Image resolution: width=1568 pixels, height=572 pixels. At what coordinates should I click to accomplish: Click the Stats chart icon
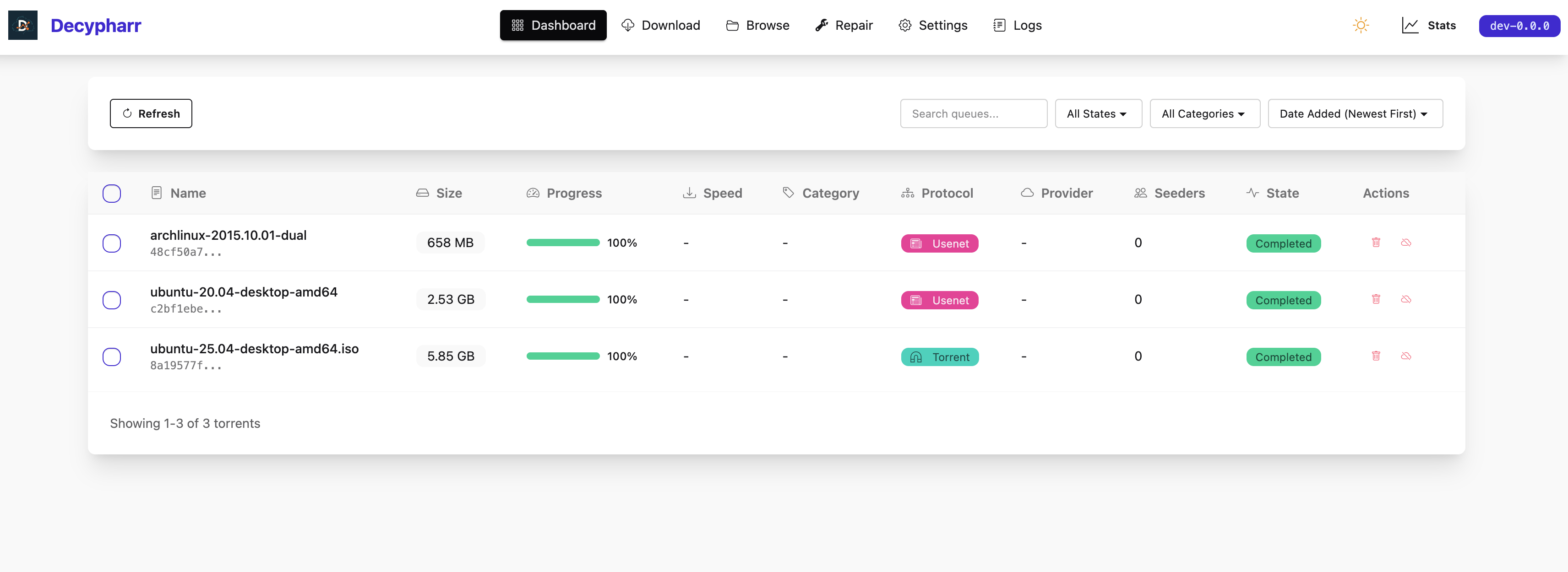1410,25
